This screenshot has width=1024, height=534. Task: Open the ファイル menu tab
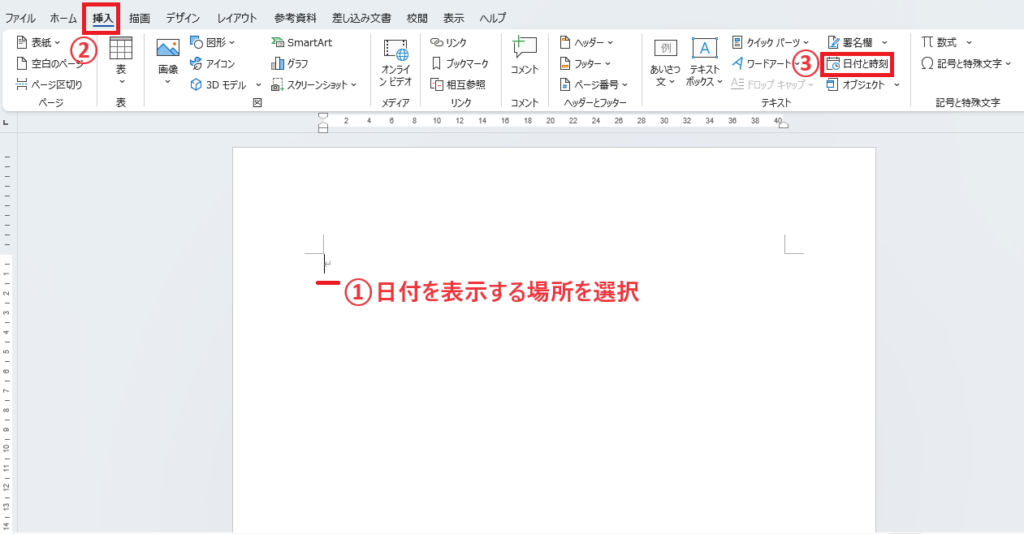click(x=20, y=18)
